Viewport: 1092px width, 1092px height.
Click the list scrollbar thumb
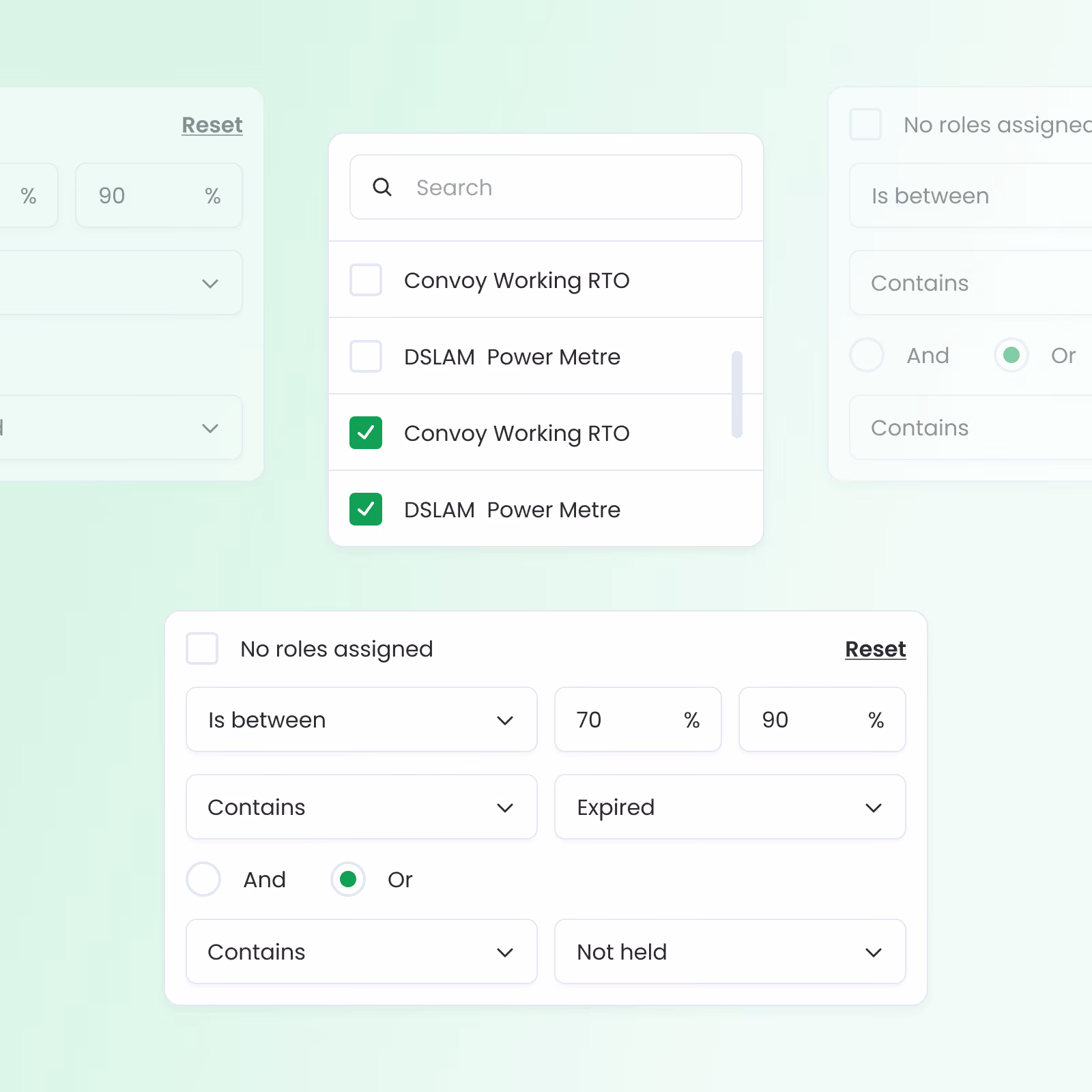[x=737, y=394]
